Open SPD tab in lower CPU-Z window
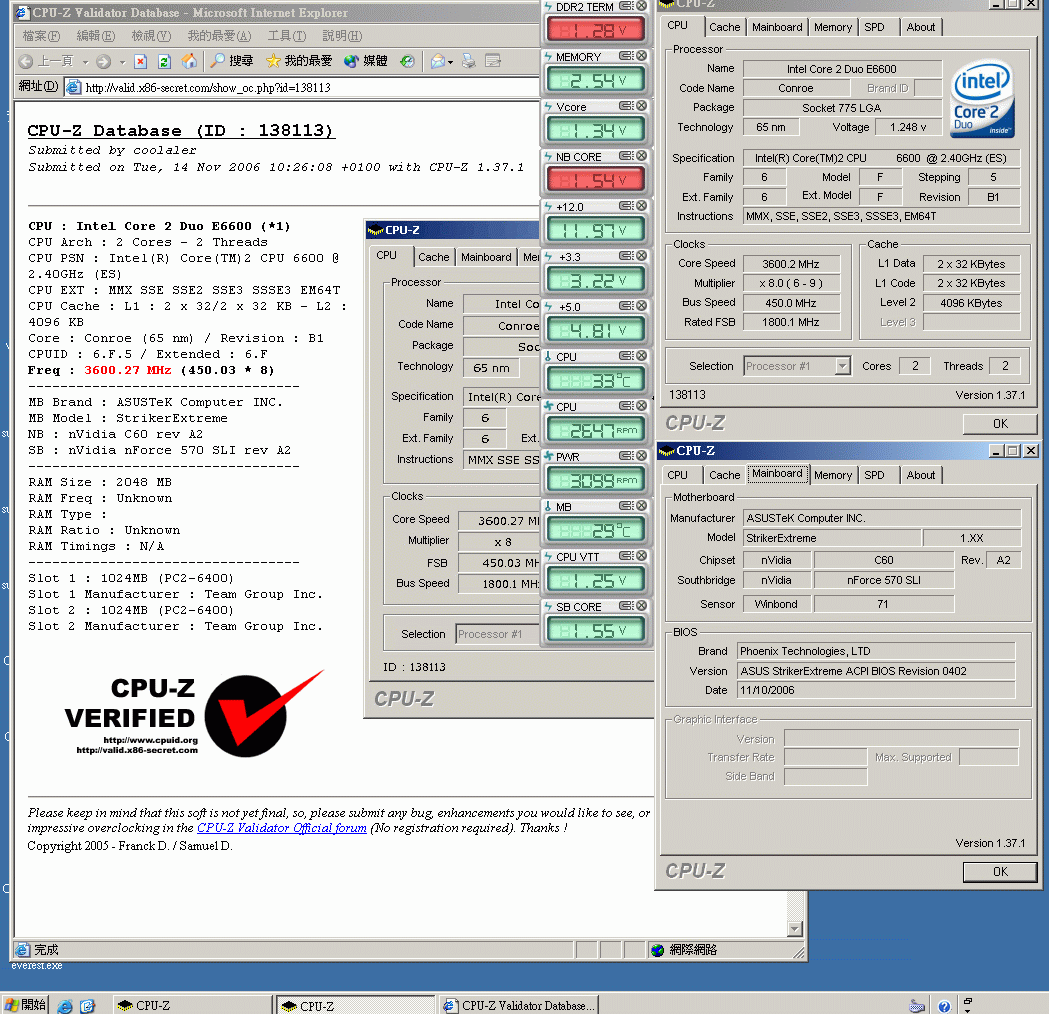Screen dimensions: 1049x1014 pos(874,475)
